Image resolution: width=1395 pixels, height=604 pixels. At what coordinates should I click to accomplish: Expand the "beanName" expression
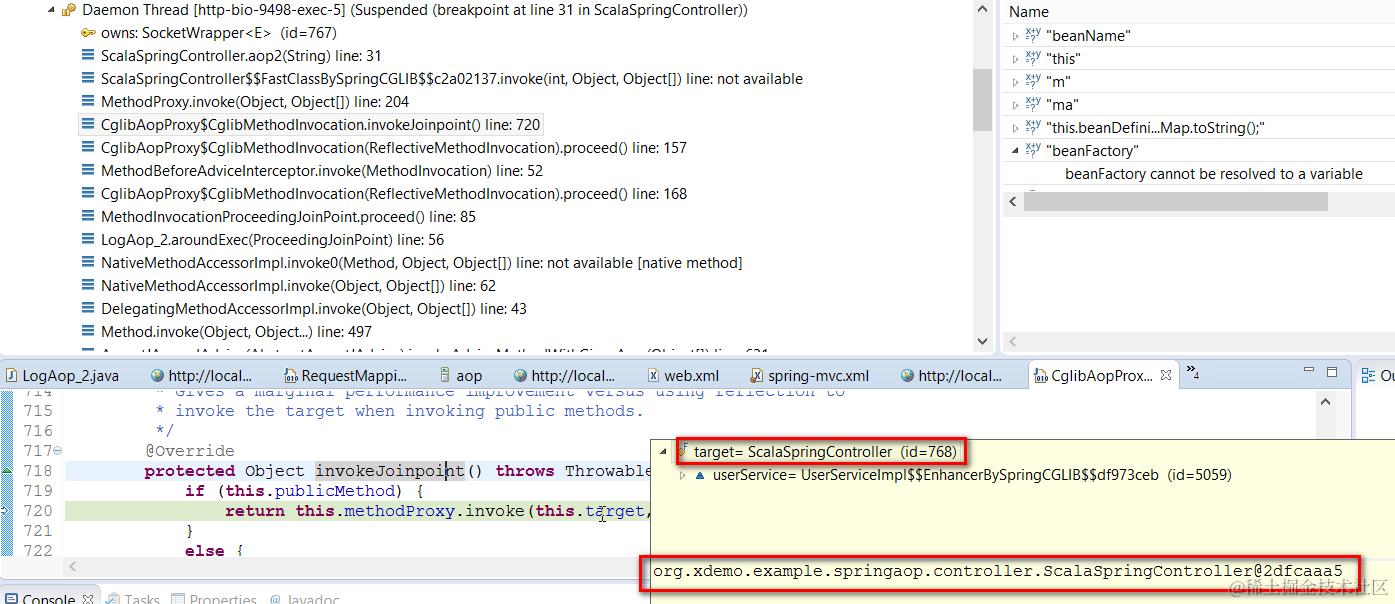pyautogui.click(x=1016, y=36)
